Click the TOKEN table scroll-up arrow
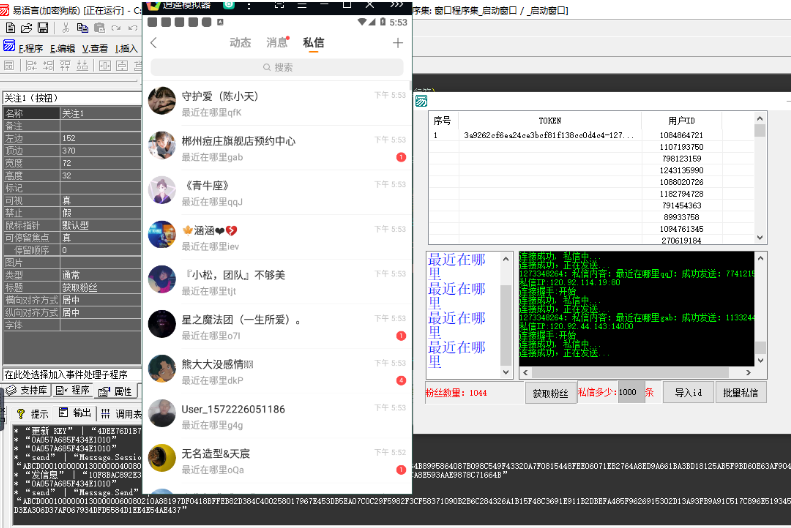791x528 pixels. pyautogui.click(x=760, y=119)
